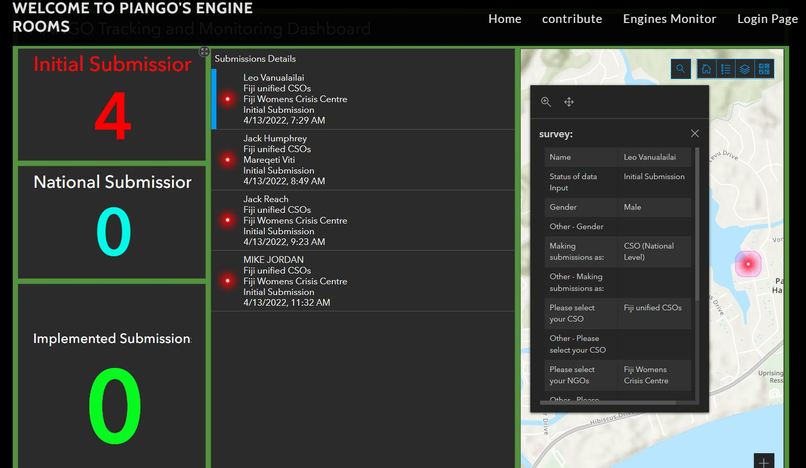Click 'CSO (National Level)' value in popup
806x468 pixels.
(649, 251)
